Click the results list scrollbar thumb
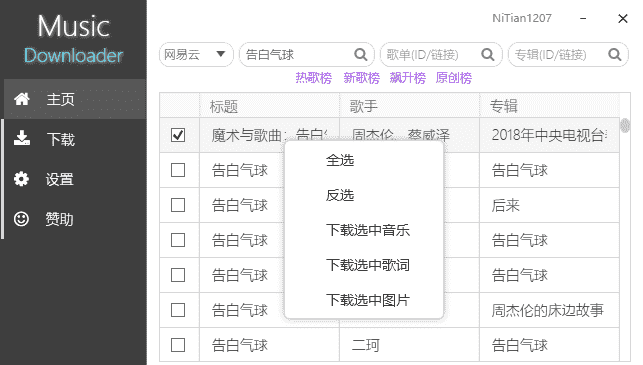The image size is (643, 365). point(625,125)
